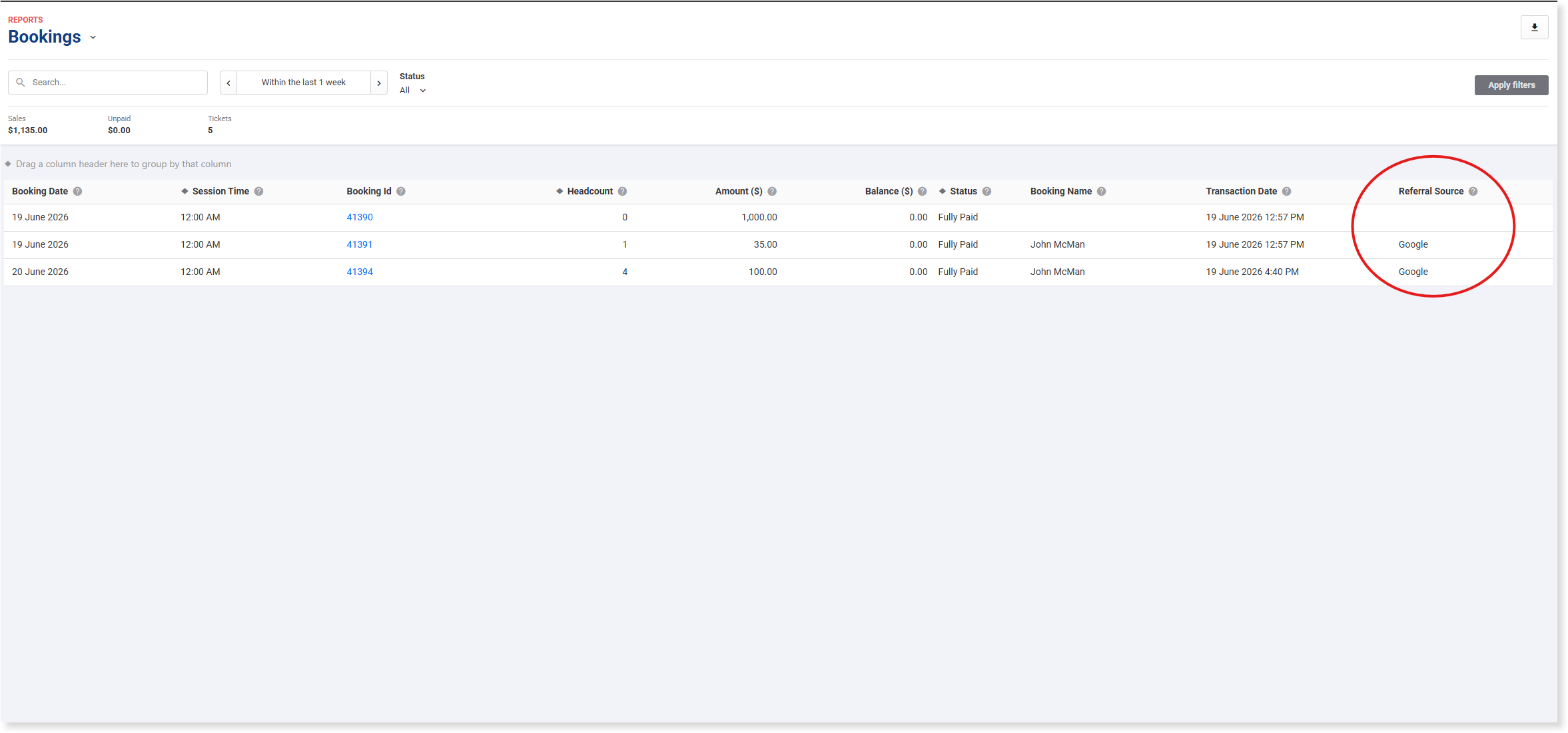
Task: Sort by Booking Id column header
Action: [369, 191]
